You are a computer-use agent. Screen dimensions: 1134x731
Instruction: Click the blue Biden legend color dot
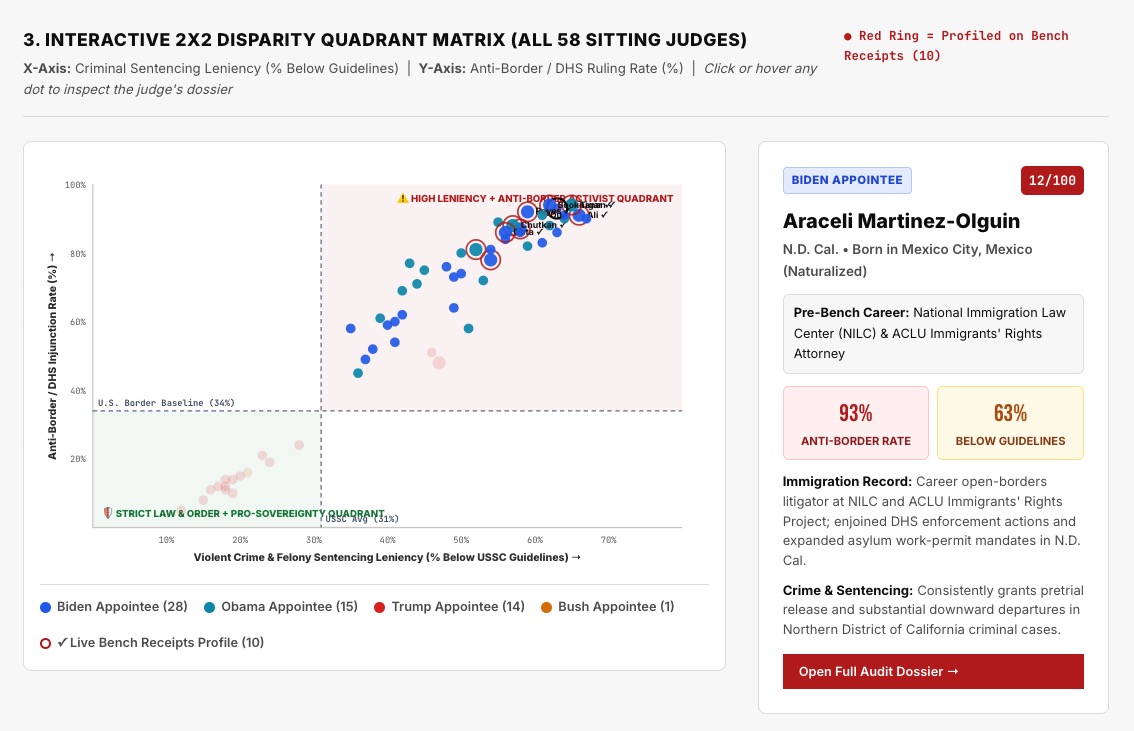tap(46, 607)
